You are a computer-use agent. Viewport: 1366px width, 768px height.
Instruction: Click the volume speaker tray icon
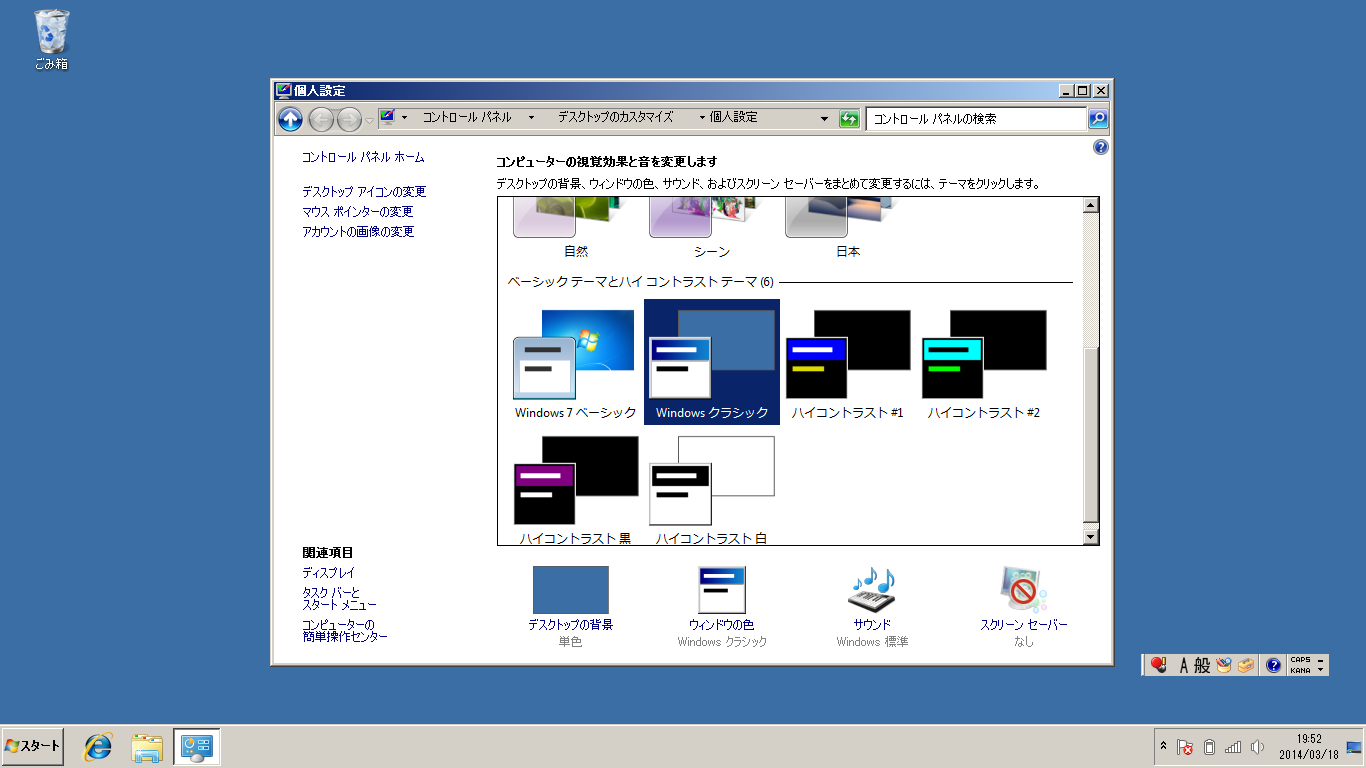click(1257, 747)
